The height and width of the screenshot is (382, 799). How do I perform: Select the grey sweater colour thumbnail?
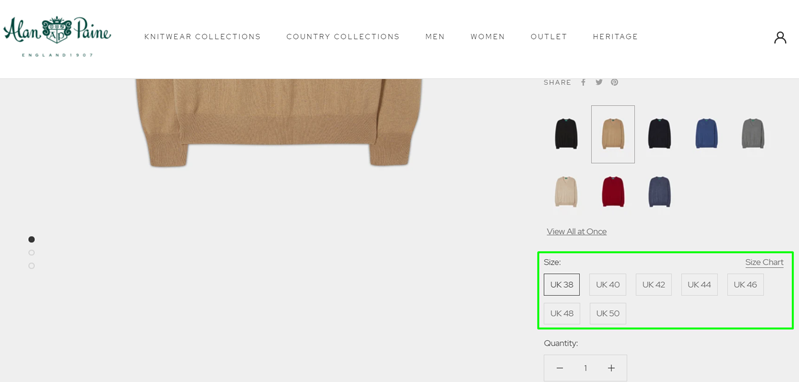(753, 133)
